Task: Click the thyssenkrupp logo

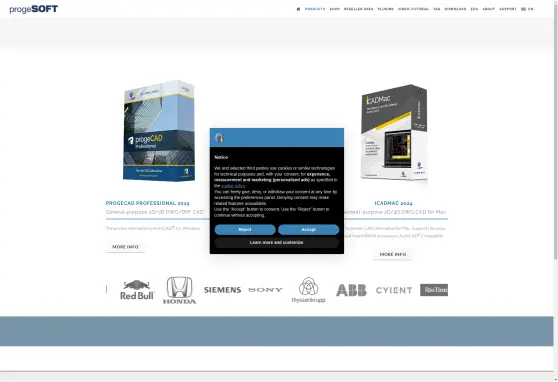Action: (308, 290)
